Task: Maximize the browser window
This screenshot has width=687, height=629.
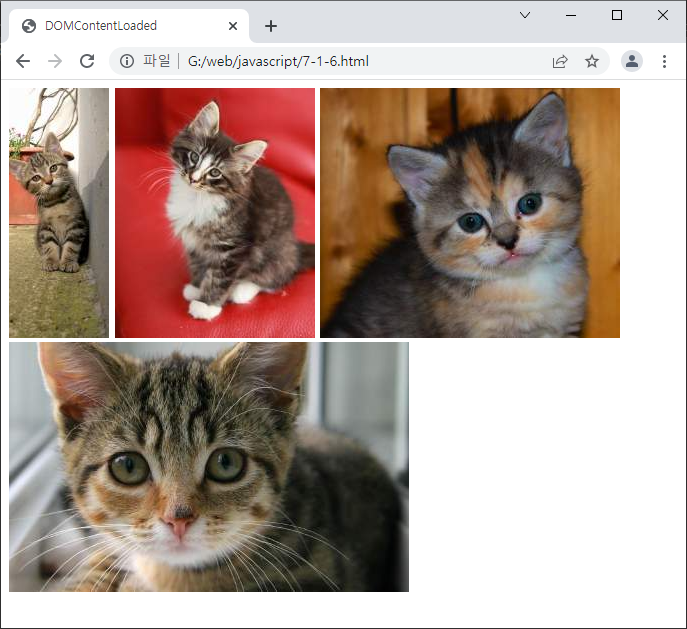Action: click(x=617, y=15)
